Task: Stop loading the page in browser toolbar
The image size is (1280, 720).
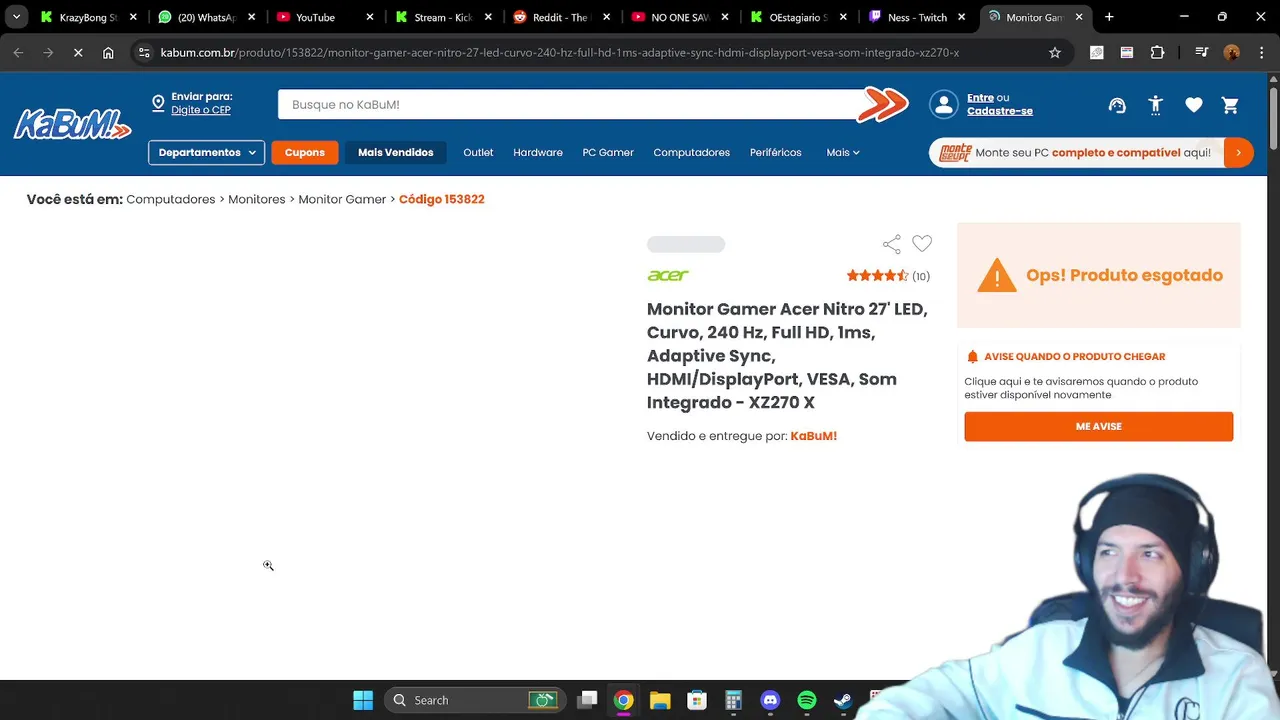Action: 78,53
